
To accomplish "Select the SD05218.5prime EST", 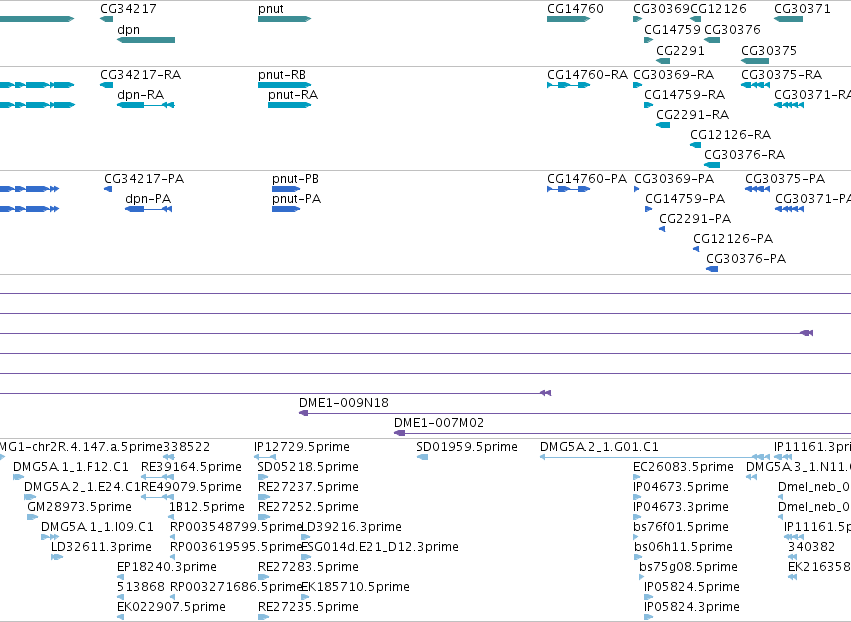I will point(264,477).
